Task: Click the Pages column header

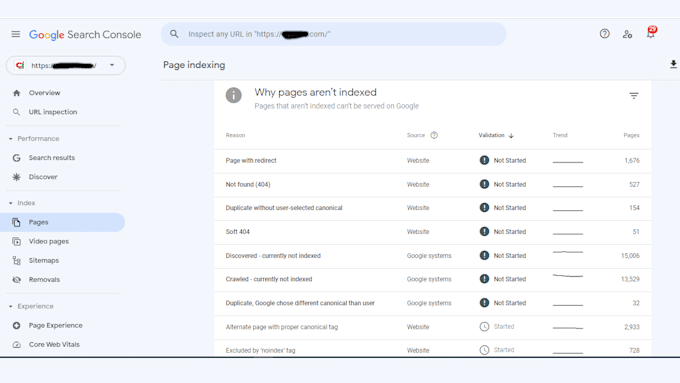Action: point(631,135)
